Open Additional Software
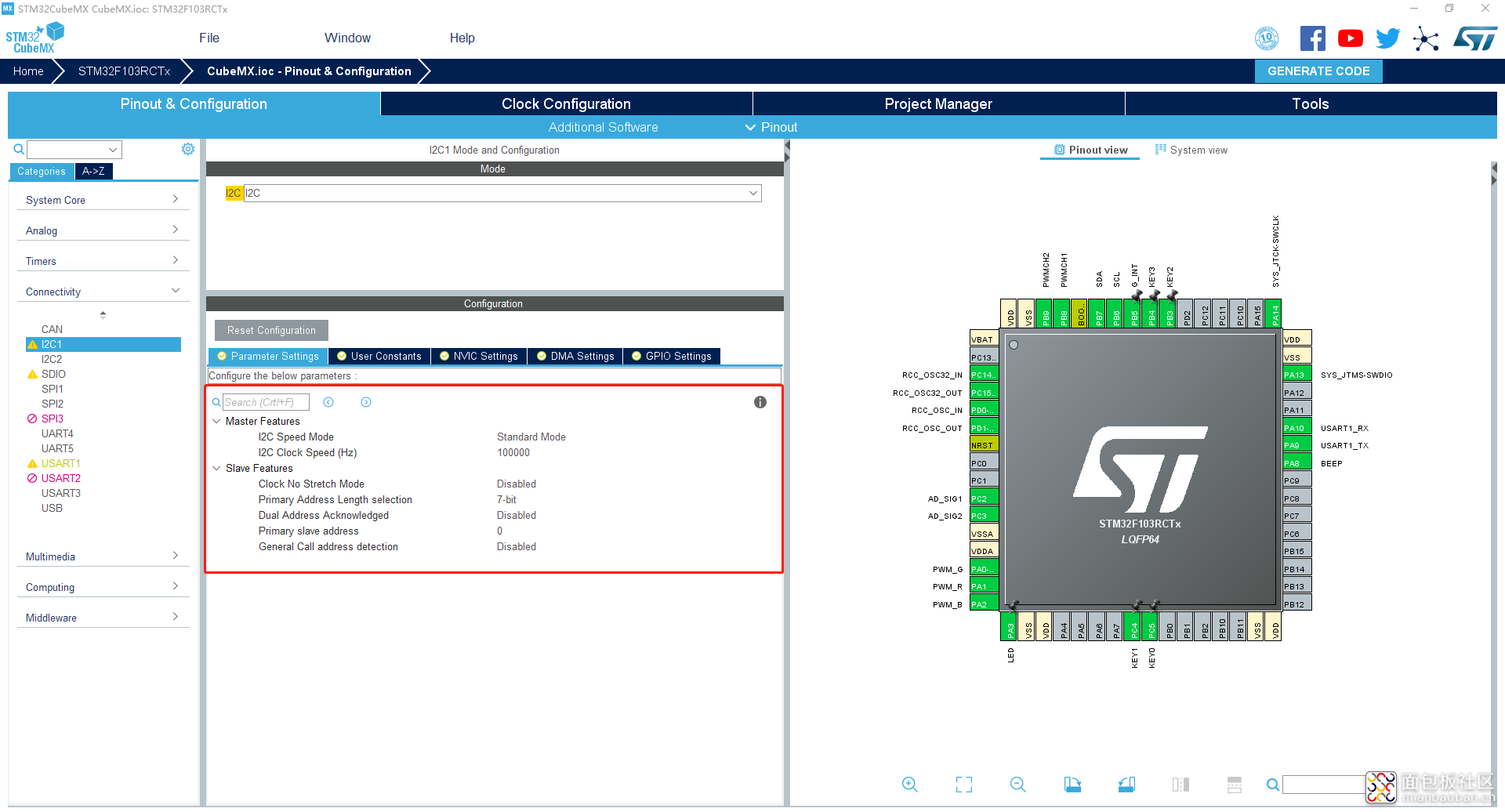Image resolution: width=1505 pixels, height=812 pixels. (x=603, y=127)
